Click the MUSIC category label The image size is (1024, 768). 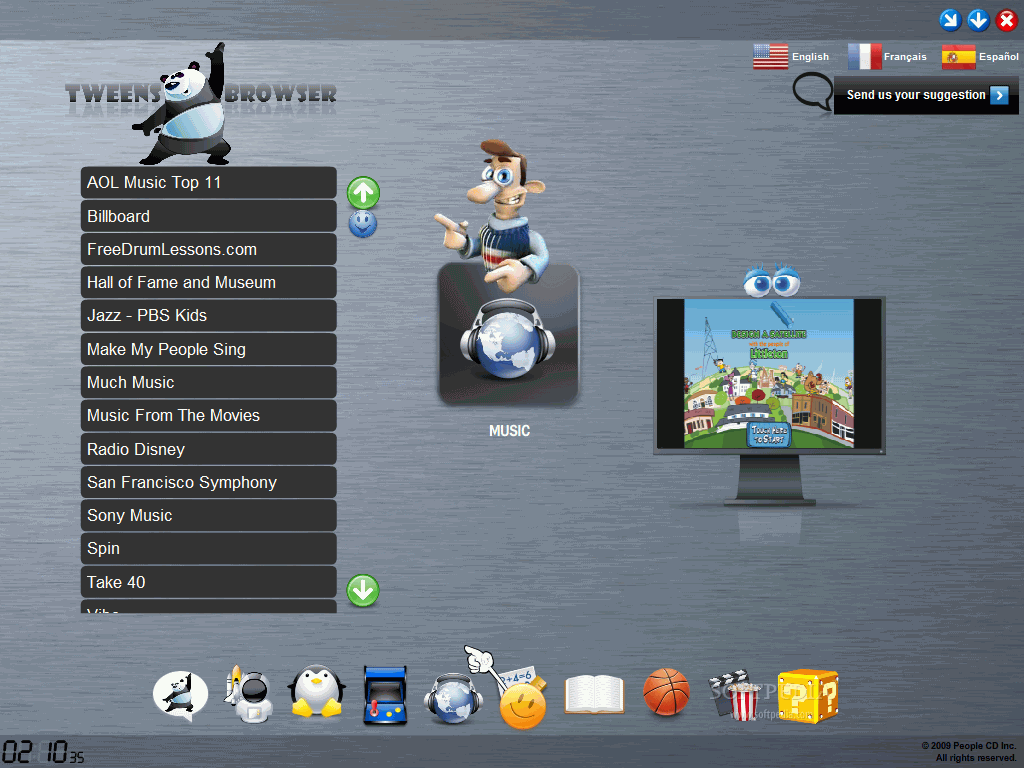pos(509,431)
